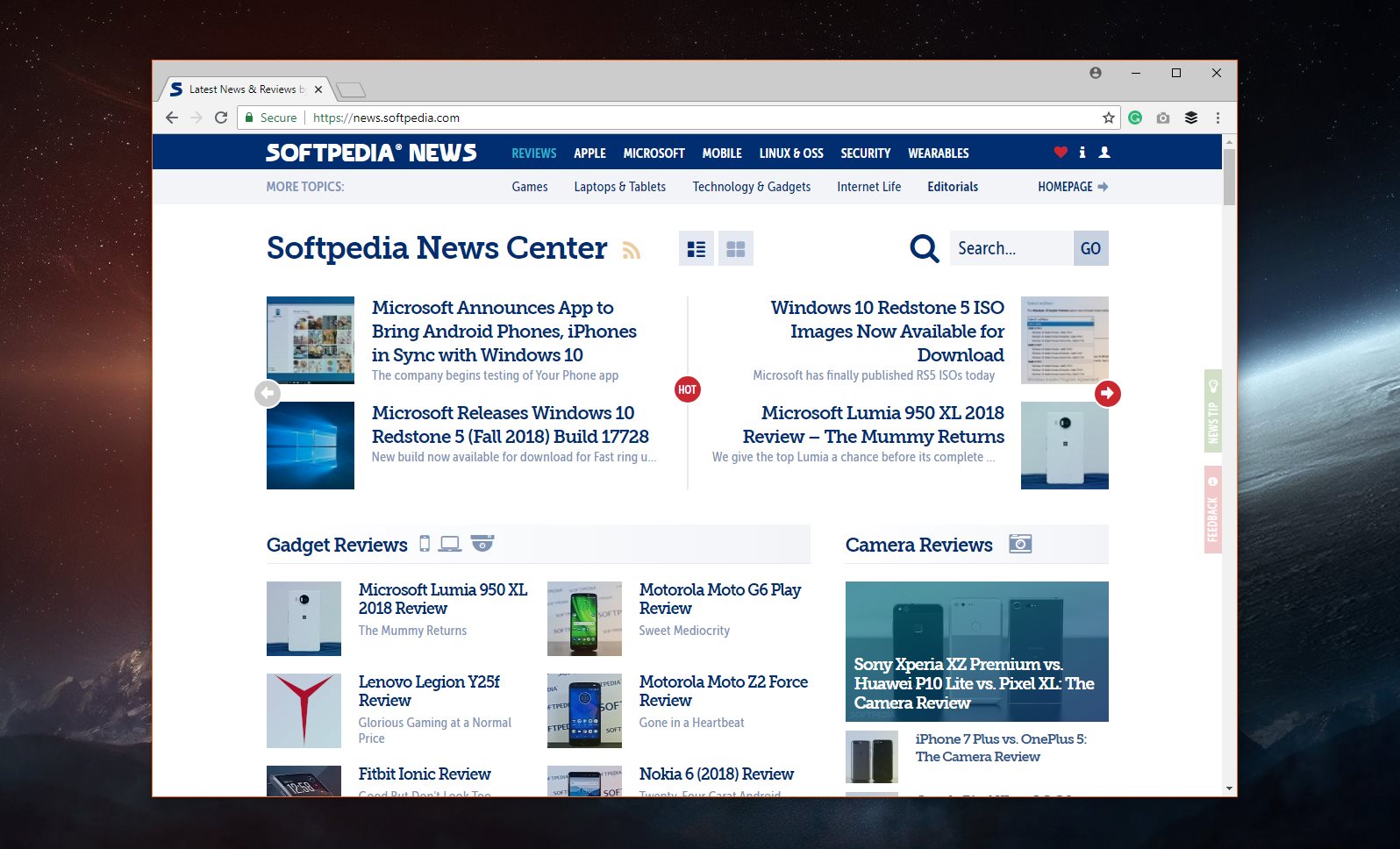The height and width of the screenshot is (849, 1400).
Task: Click the camera extension icon
Action: [x=1163, y=118]
